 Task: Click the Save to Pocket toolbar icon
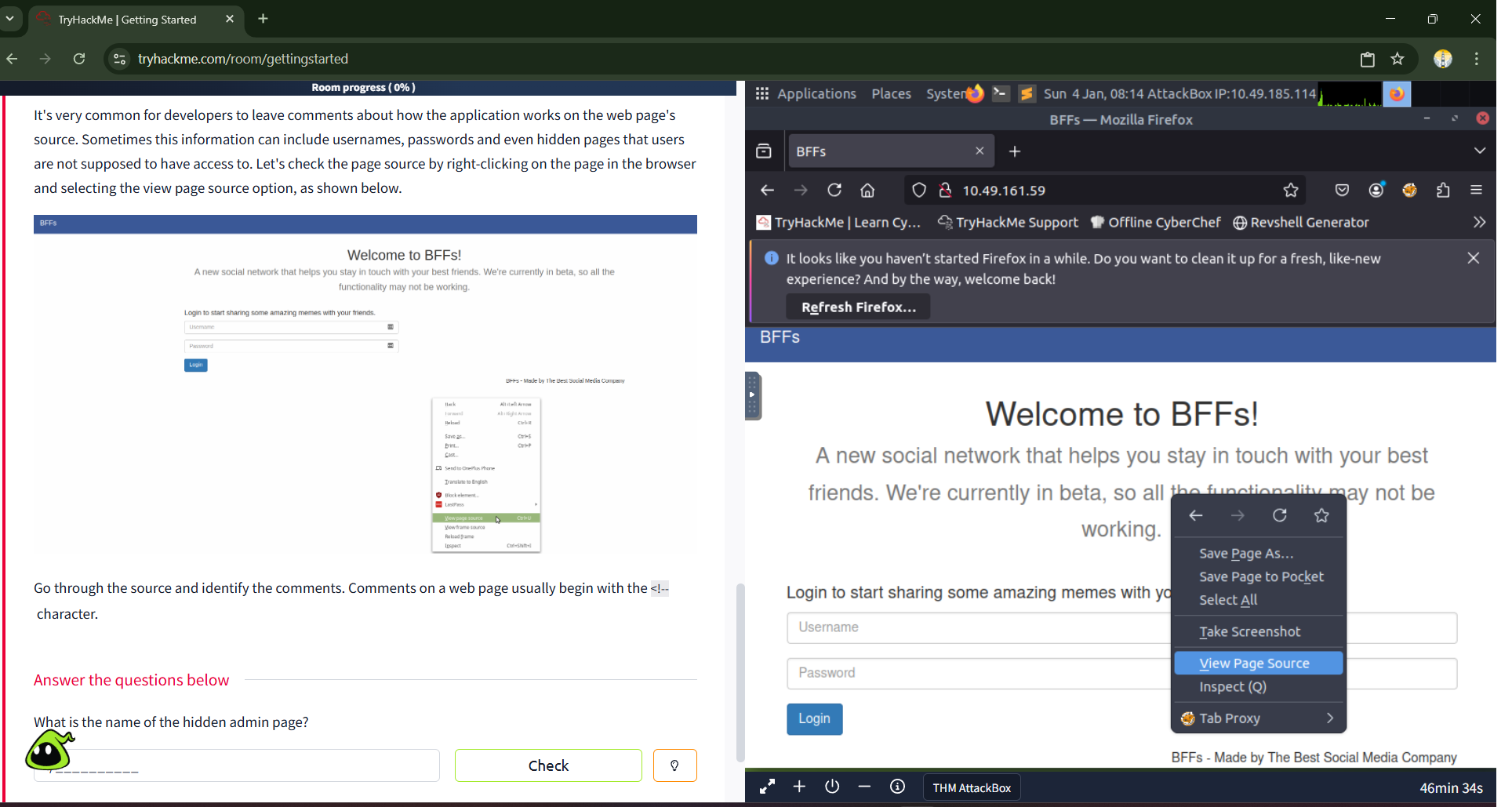(1342, 191)
